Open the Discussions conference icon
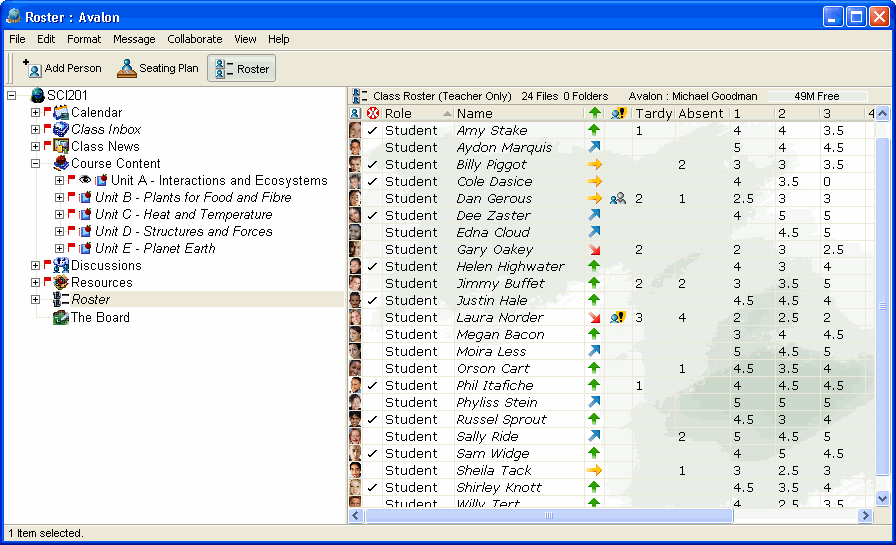896x545 pixels. coord(61,266)
